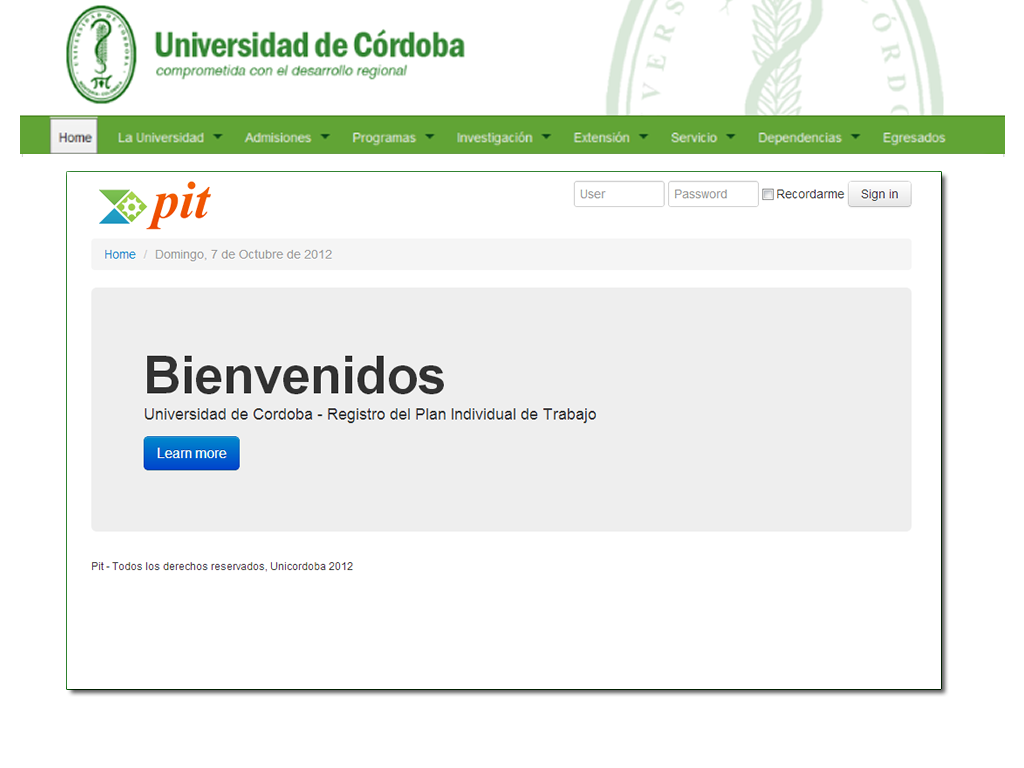Viewport: 1024px width, 768px height.
Task: Select the Home tab in navigation bar
Action: pyautogui.click(x=75, y=138)
